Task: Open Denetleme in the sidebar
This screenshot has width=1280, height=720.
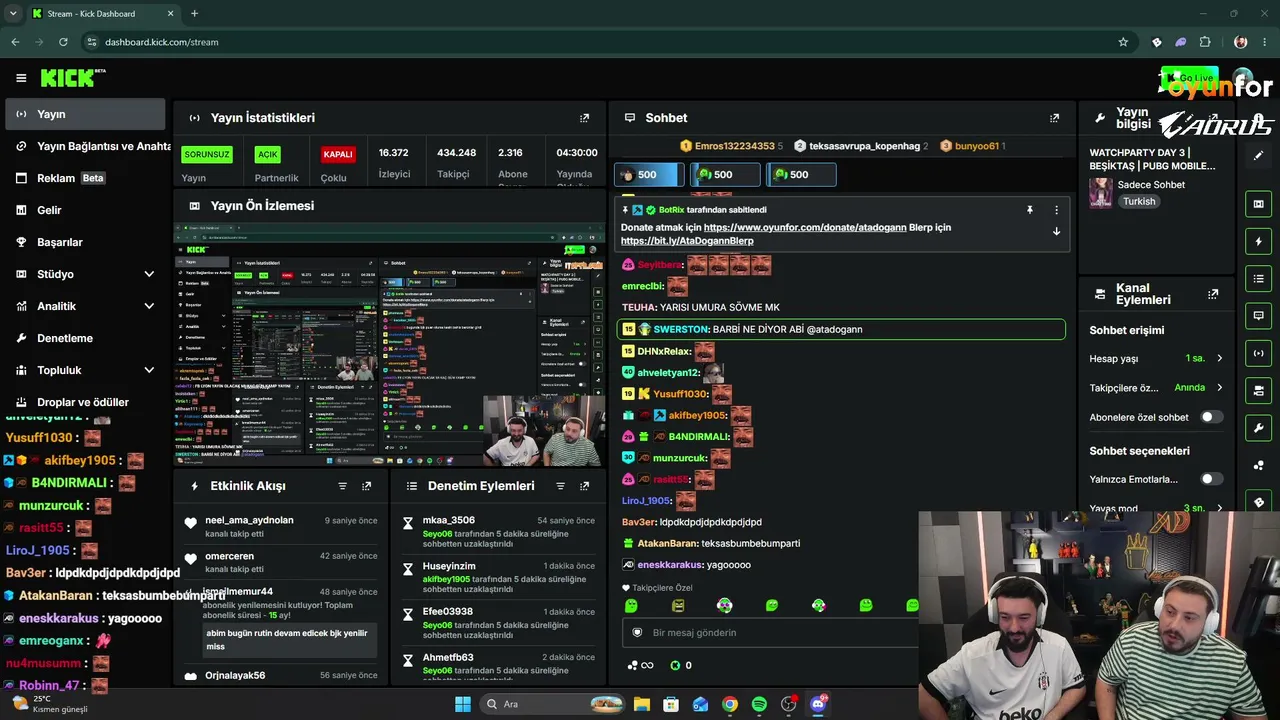Action: [x=85, y=338]
